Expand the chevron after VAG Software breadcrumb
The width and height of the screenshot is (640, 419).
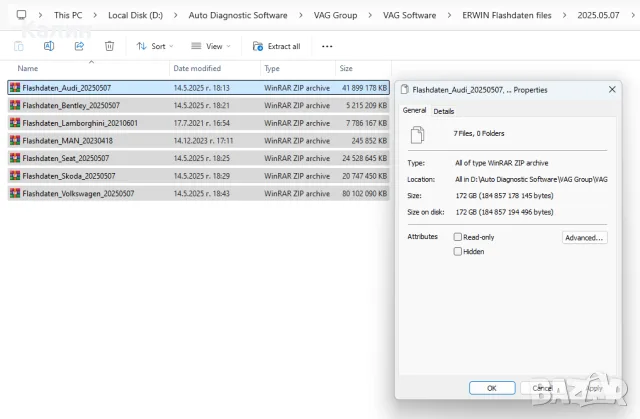pos(449,15)
